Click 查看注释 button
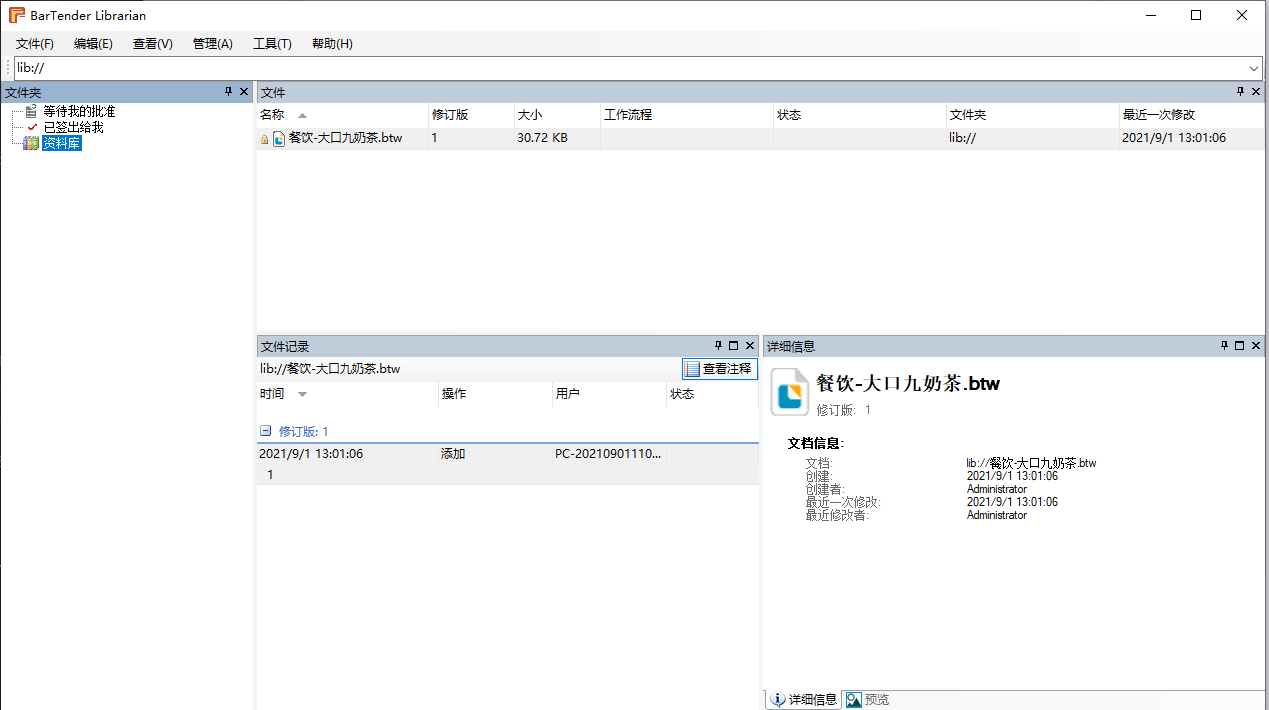Screen dimensions: 1269x710 tap(719, 369)
